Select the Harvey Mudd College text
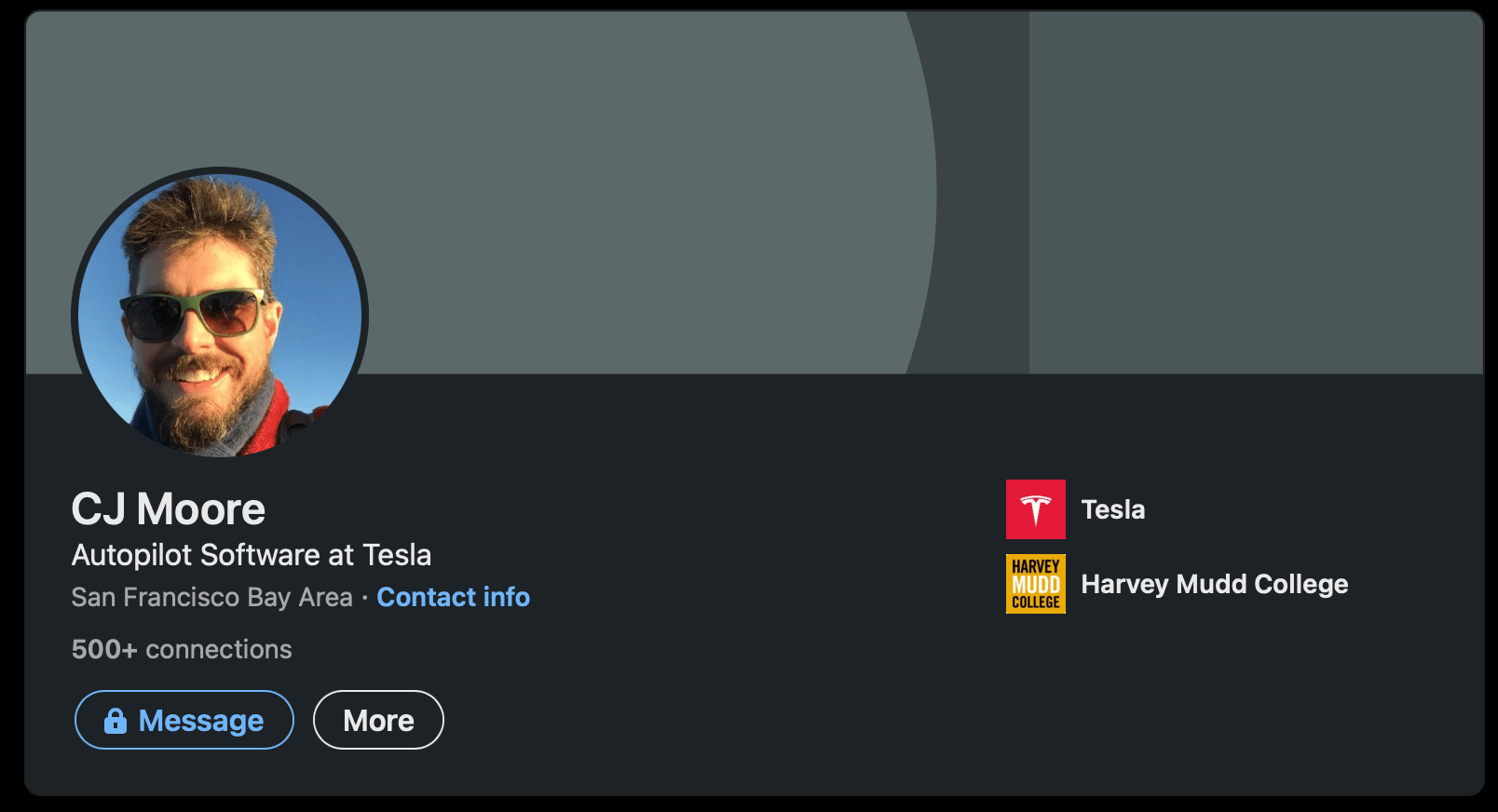 [1214, 584]
